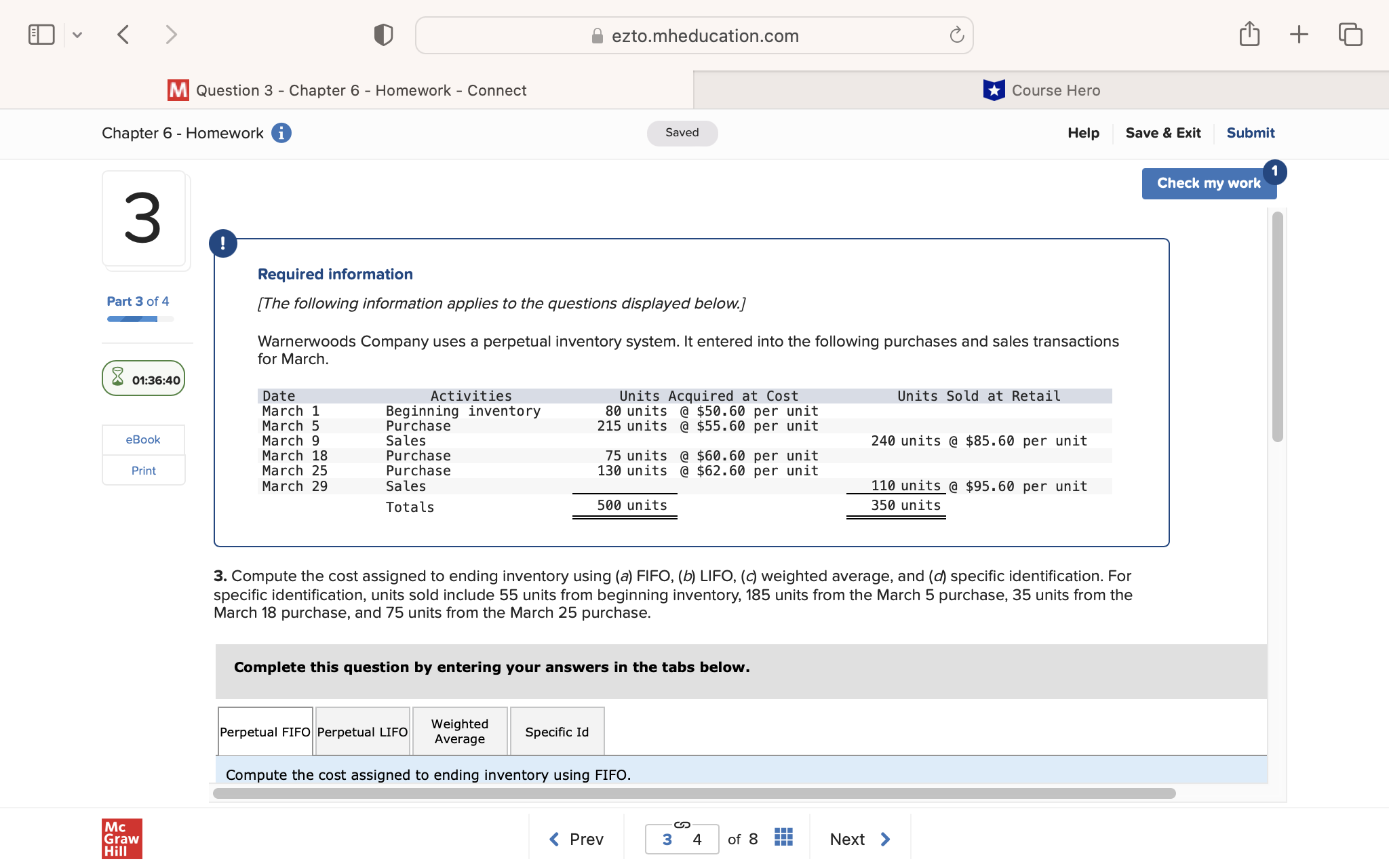Reload the page using the address bar icon
Image resolution: width=1389 pixels, height=868 pixels.
pos(956,35)
